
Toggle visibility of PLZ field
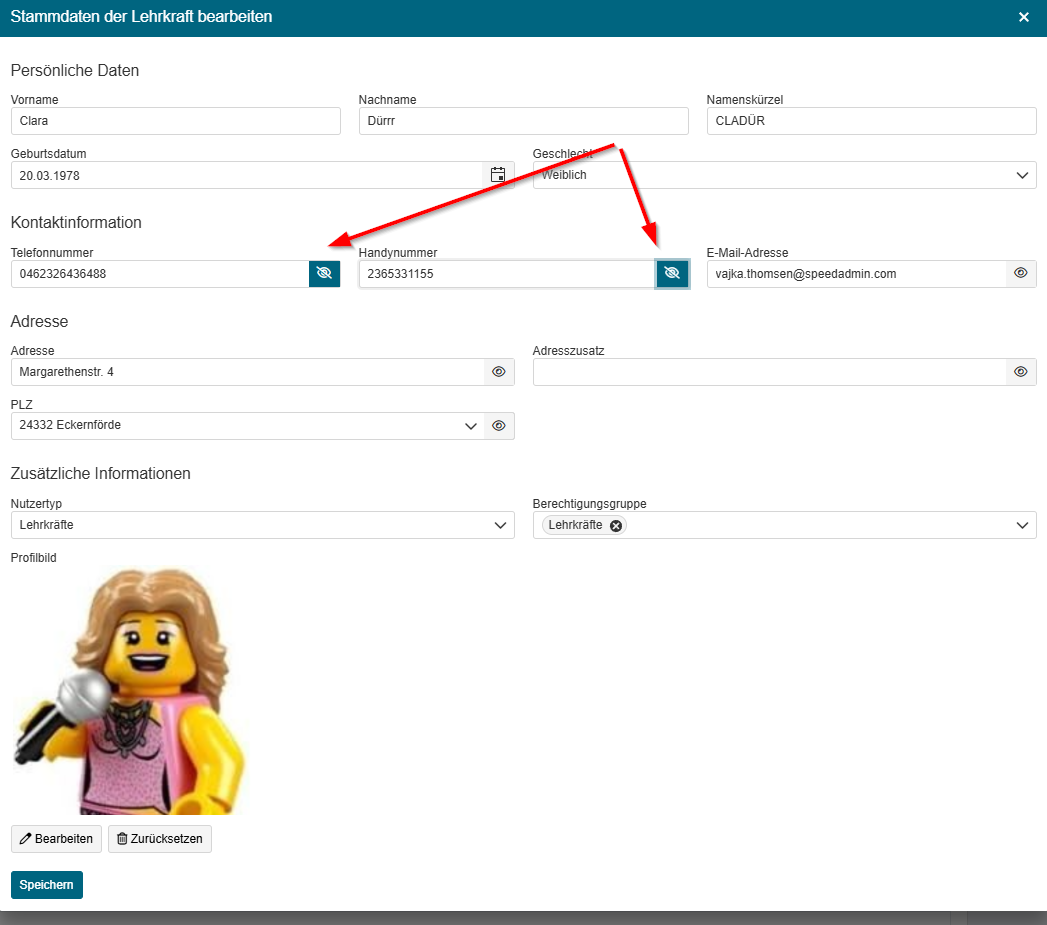point(499,426)
